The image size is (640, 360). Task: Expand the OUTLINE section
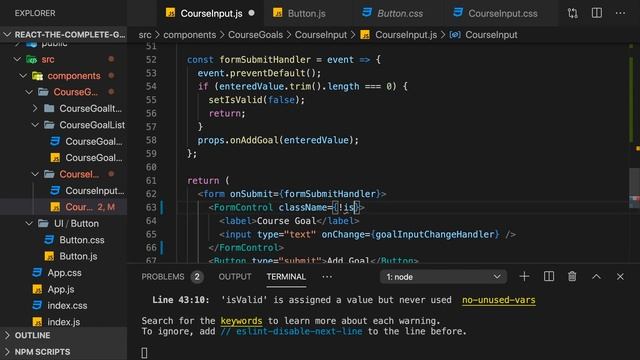7,336
